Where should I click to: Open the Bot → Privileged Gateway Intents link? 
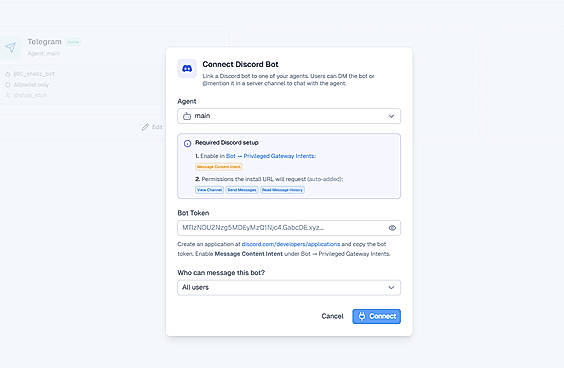pos(270,156)
